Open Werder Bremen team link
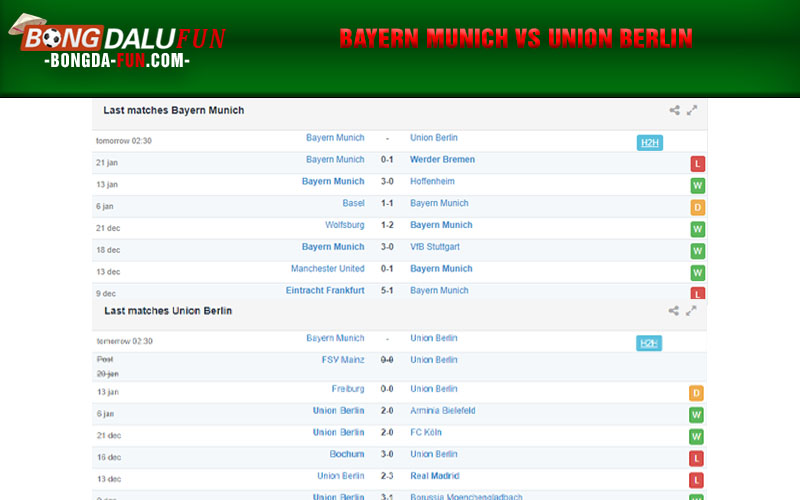Viewport: 800px width, 500px height. [x=442, y=159]
